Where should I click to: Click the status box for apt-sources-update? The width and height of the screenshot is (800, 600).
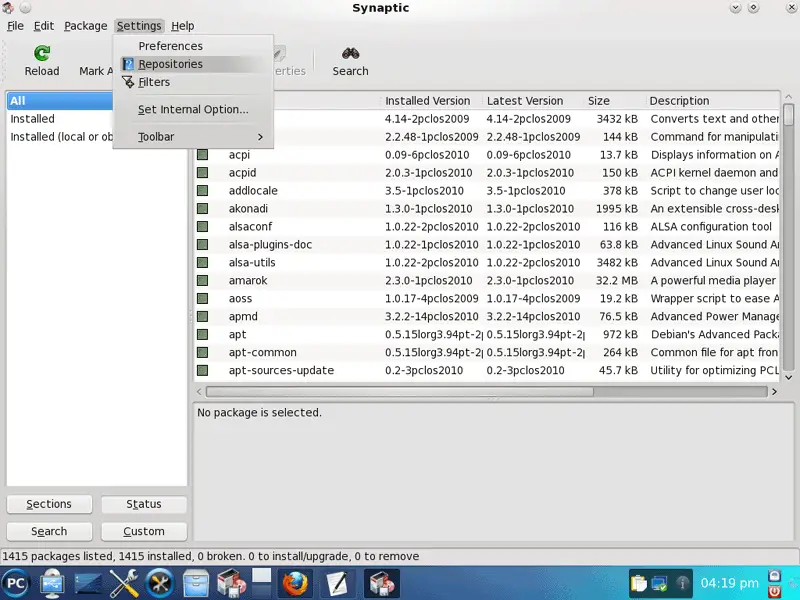[203, 370]
